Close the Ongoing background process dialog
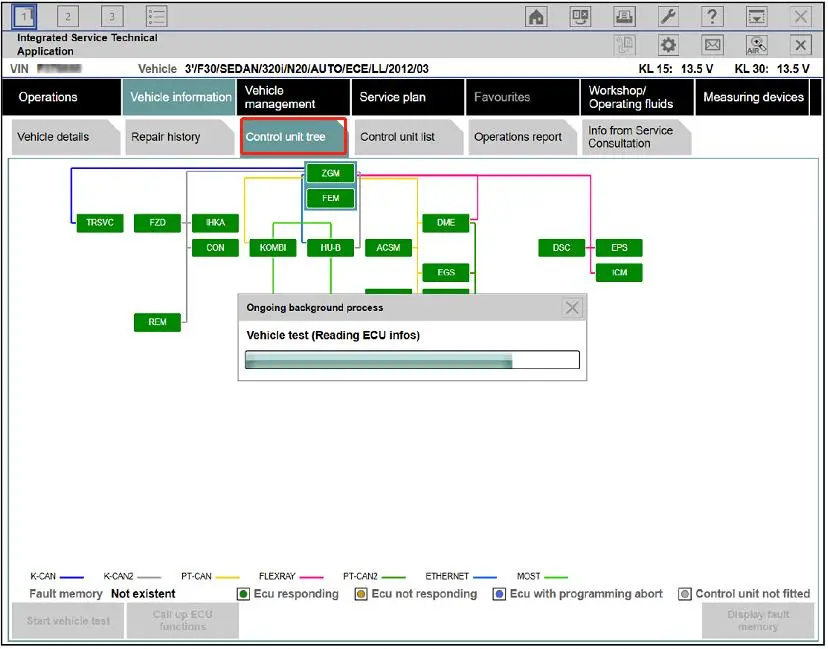This screenshot has height=649, width=828. [572, 307]
